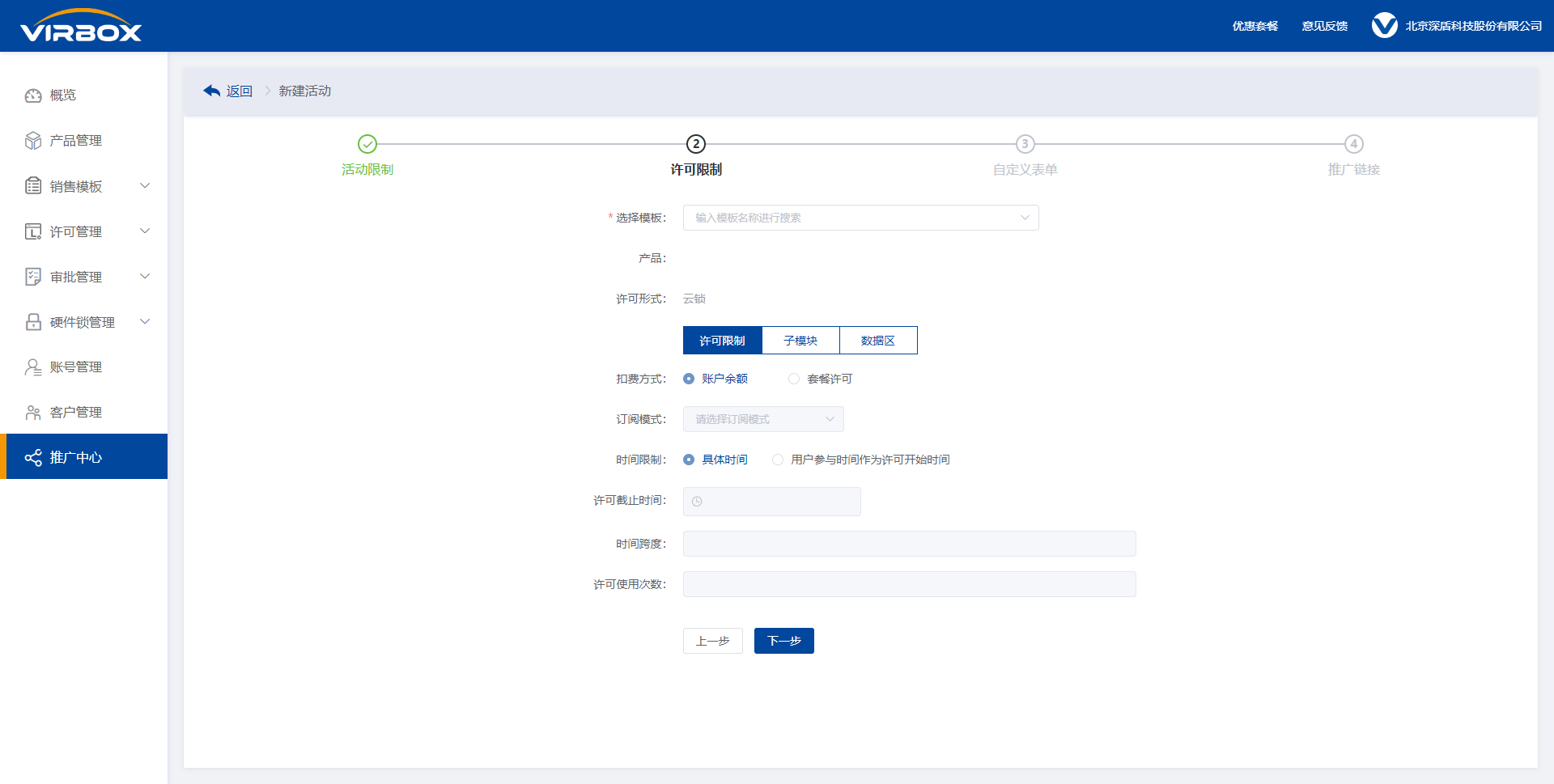Viewport: 1554px width, 784px height.
Task: Click the company avatar icon in header
Action: point(1385,26)
